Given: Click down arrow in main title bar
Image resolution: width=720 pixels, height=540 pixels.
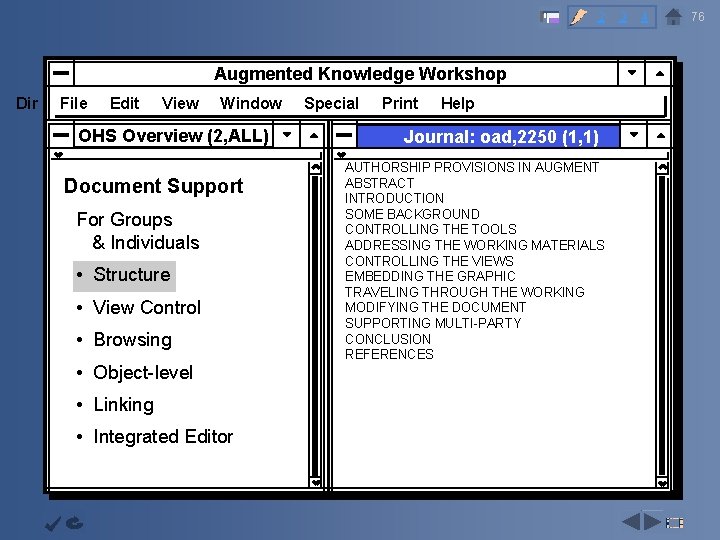Looking at the screenshot, I should click(x=632, y=73).
